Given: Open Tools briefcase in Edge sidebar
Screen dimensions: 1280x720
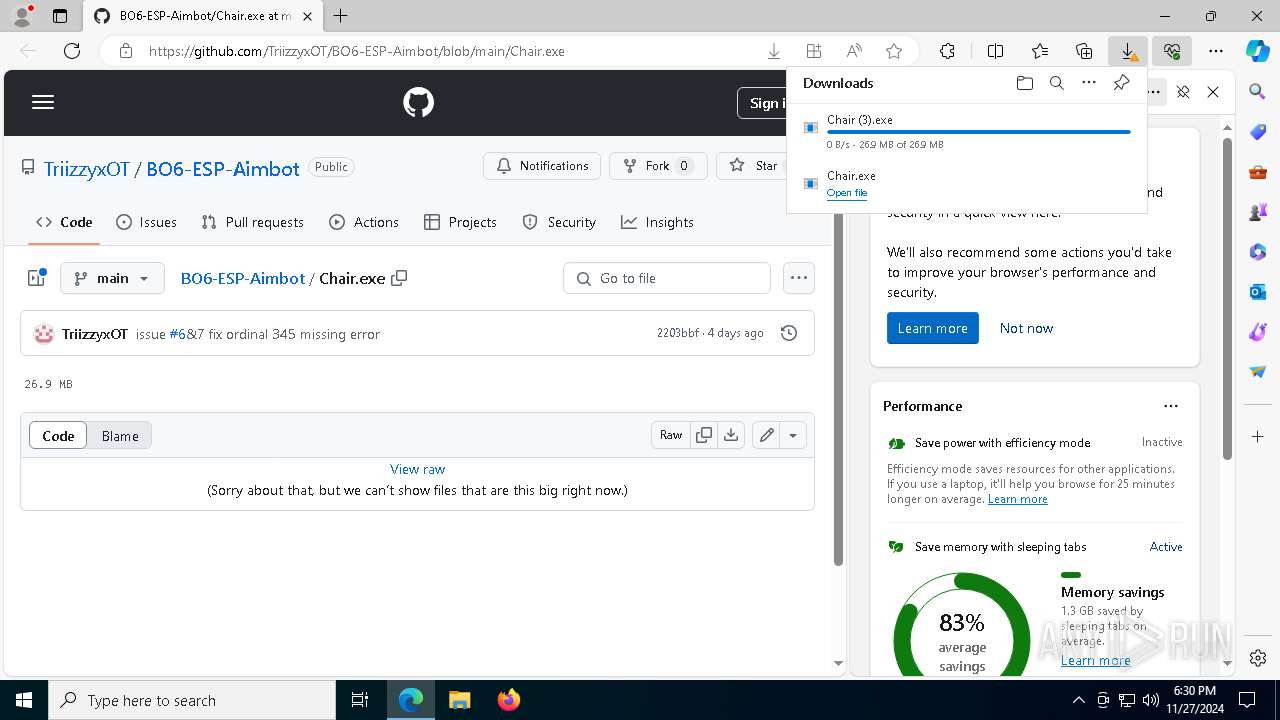Looking at the screenshot, I should point(1258,172).
